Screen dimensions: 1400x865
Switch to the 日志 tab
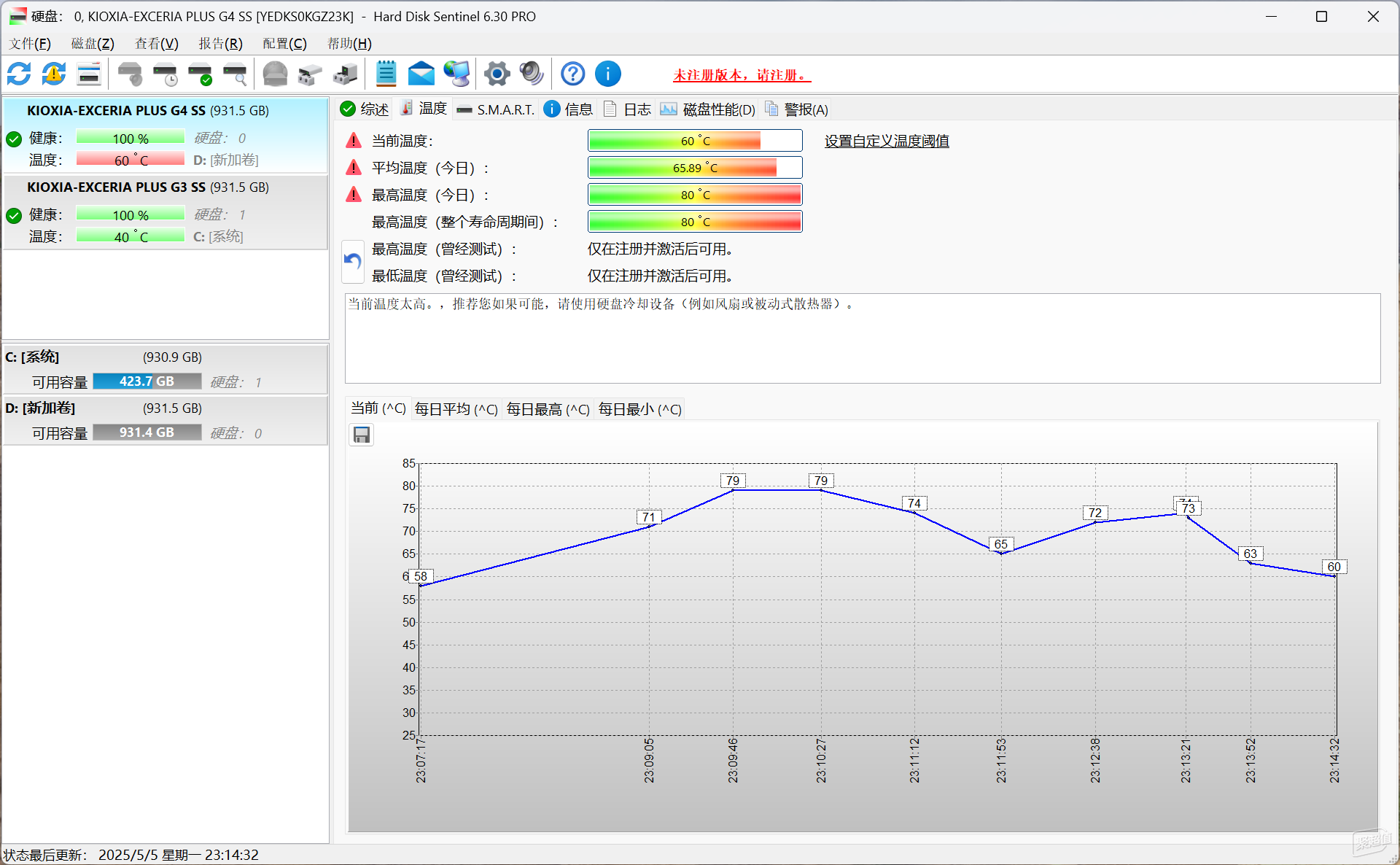click(x=627, y=109)
